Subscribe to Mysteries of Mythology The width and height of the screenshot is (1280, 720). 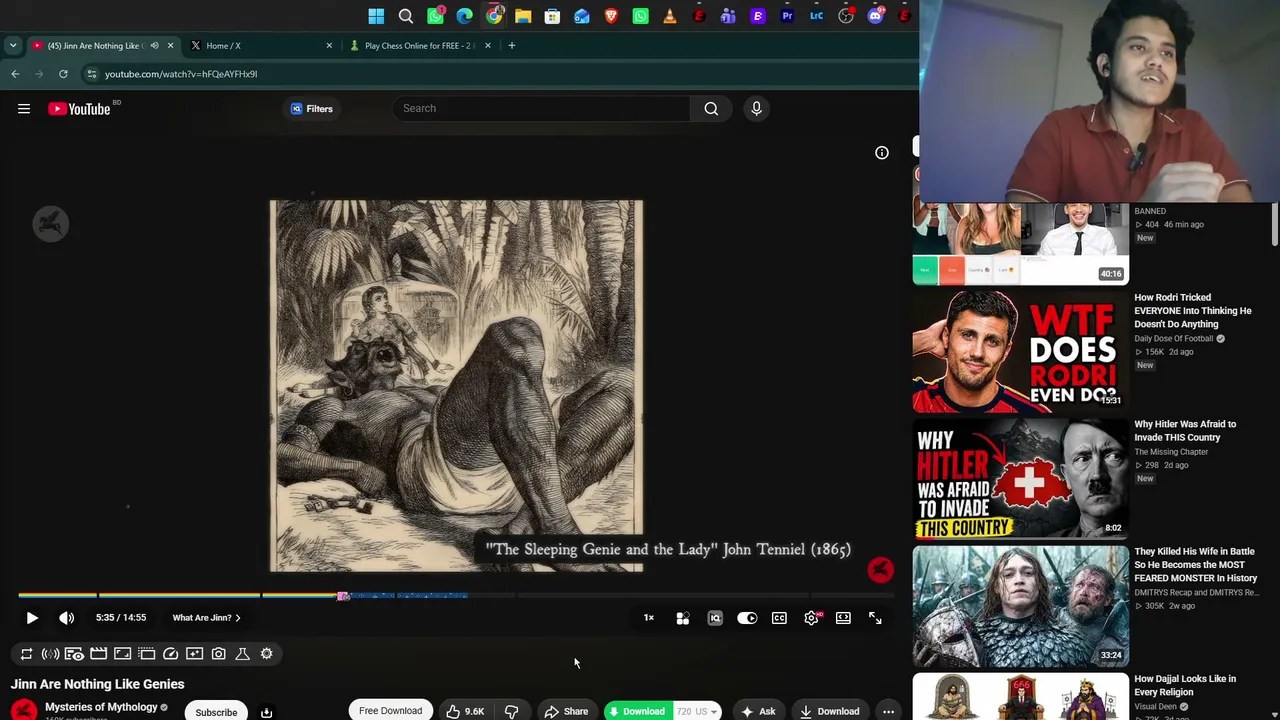216,712
